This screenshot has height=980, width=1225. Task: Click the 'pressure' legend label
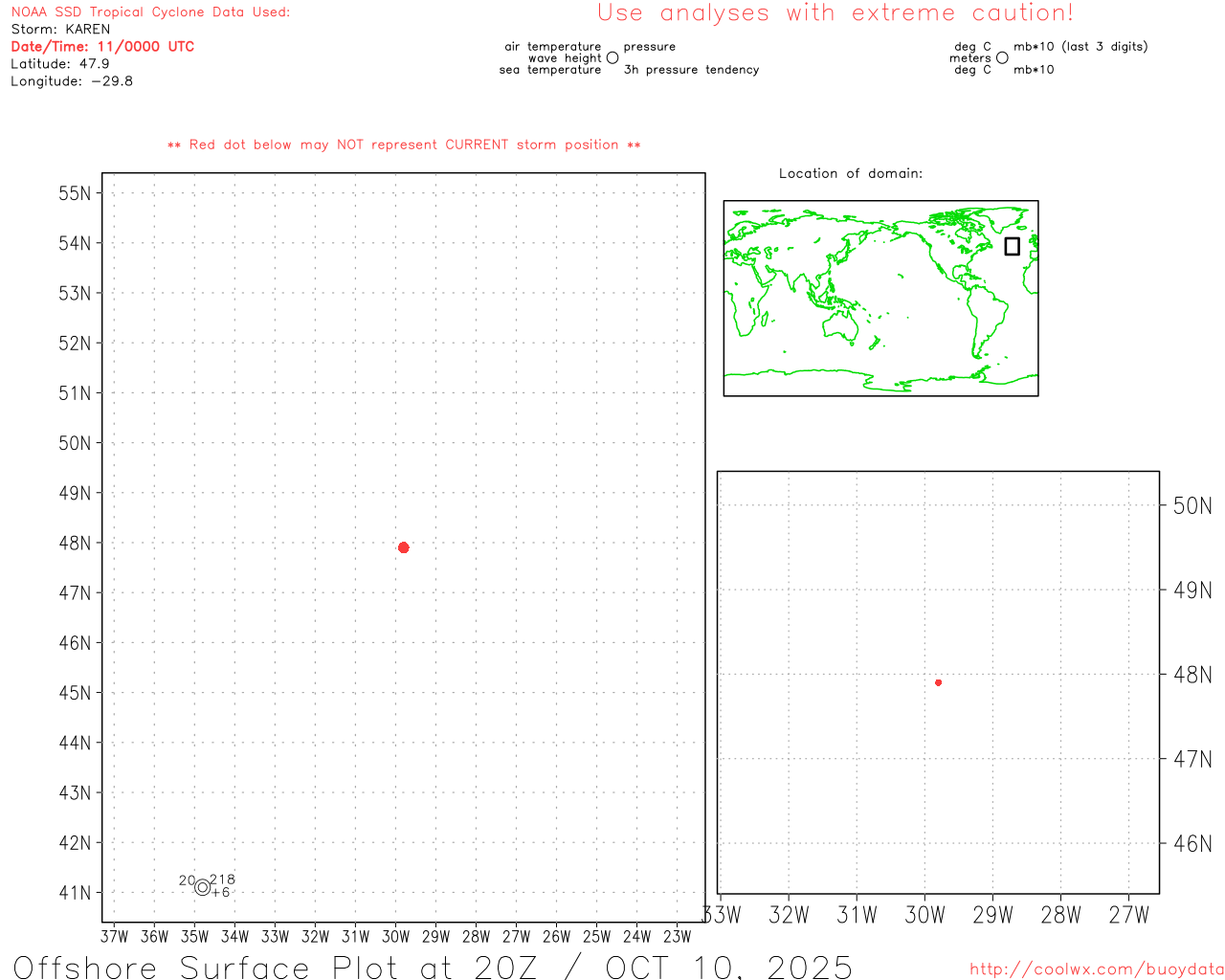pyautogui.click(x=650, y=47)
